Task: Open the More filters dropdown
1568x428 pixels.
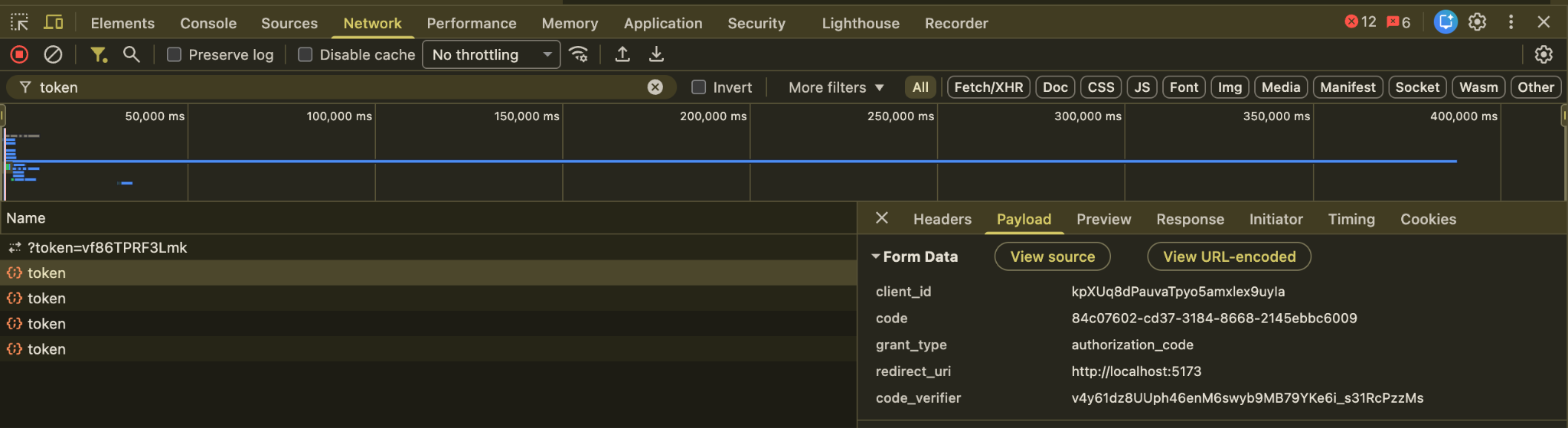Action: point(836,87)
